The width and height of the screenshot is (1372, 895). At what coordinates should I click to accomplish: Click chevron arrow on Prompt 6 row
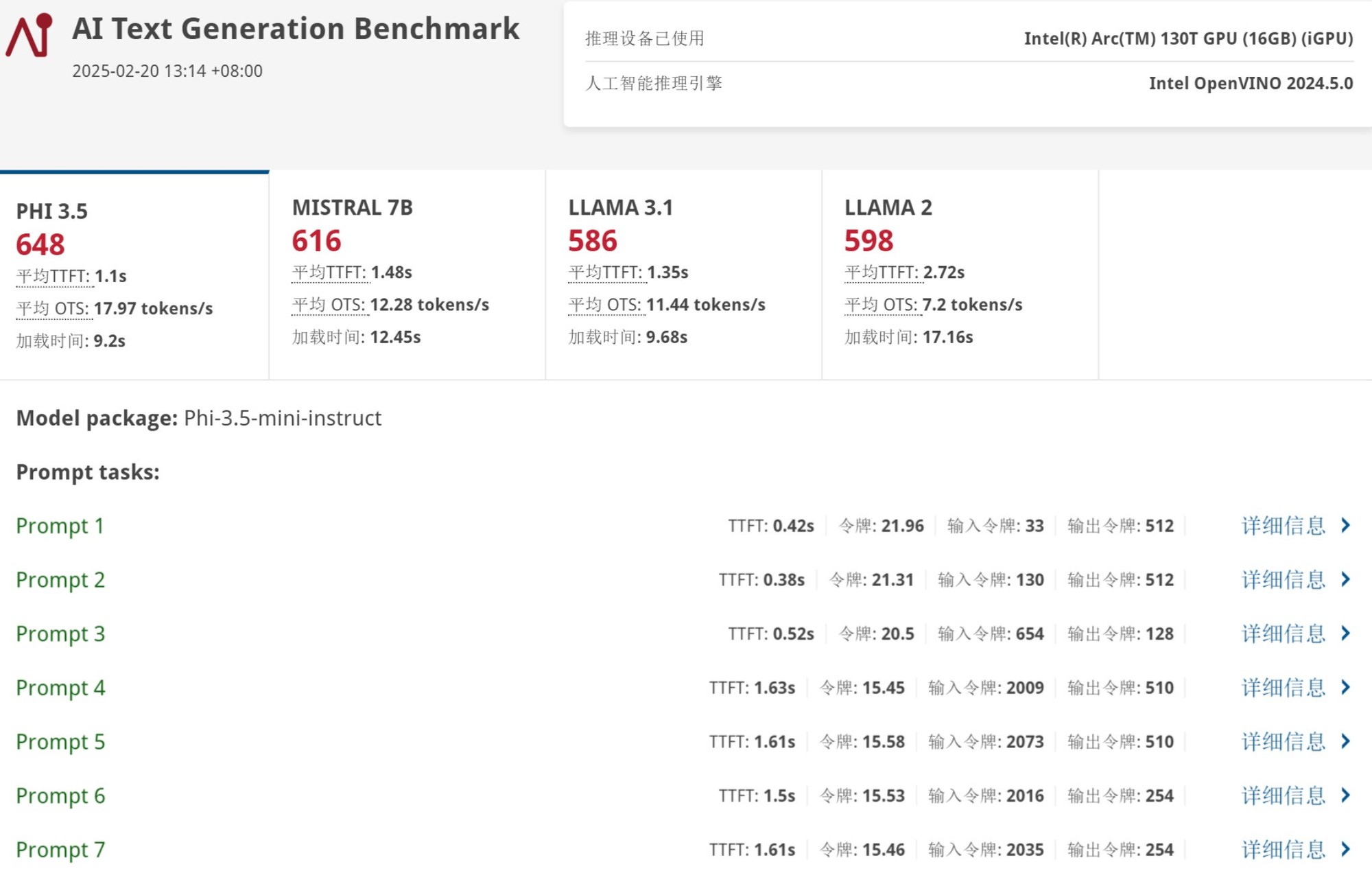(x=1345, y=795)
